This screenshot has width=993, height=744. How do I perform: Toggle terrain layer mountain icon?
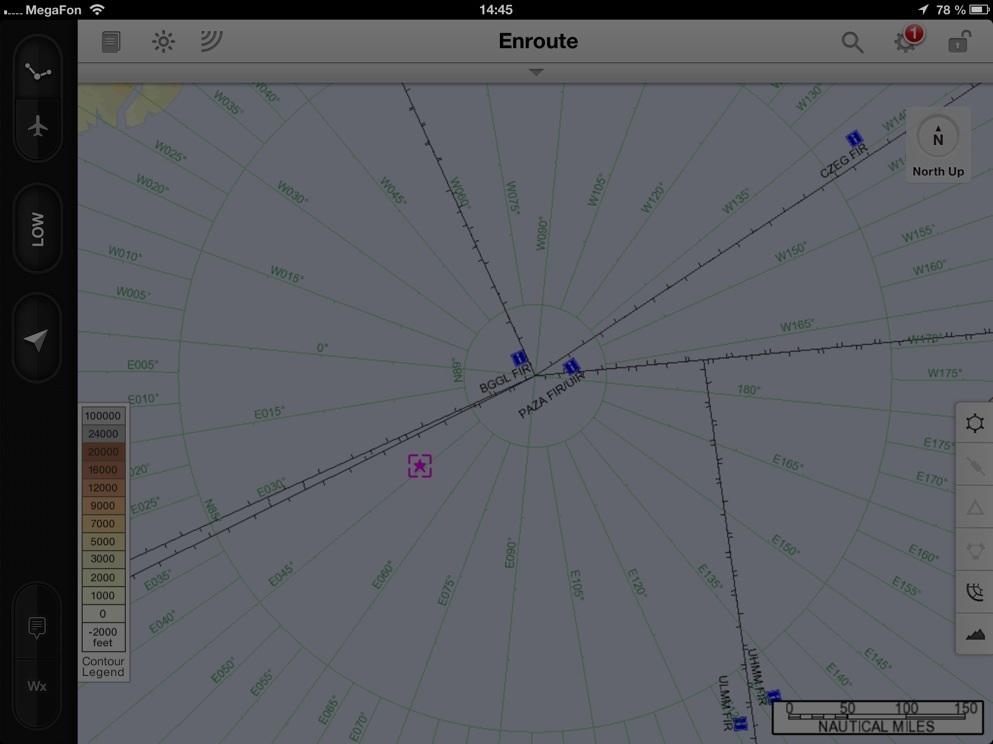(975, 634)
